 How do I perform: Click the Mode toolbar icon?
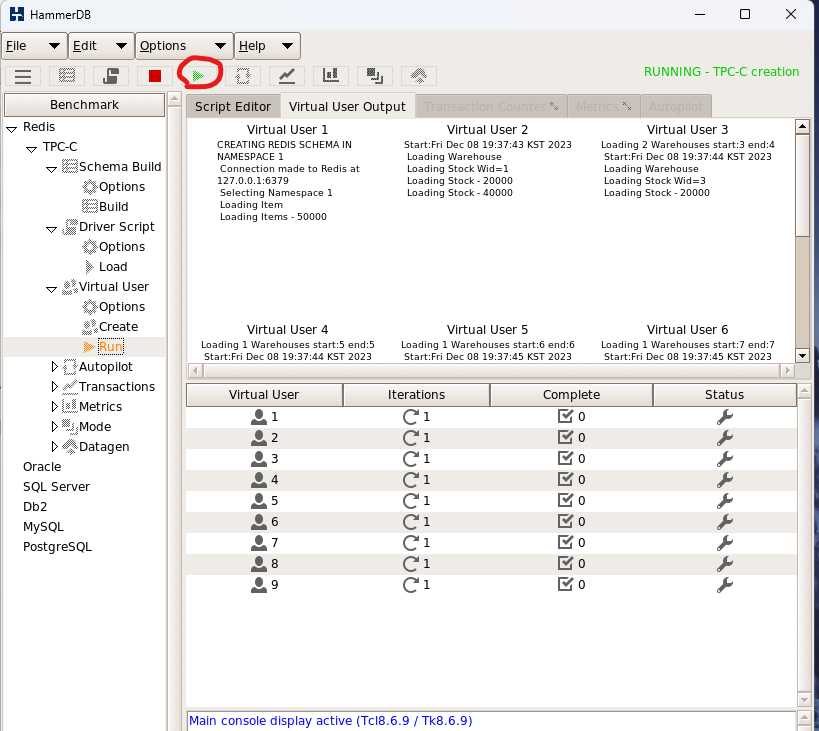click(375, 76)
